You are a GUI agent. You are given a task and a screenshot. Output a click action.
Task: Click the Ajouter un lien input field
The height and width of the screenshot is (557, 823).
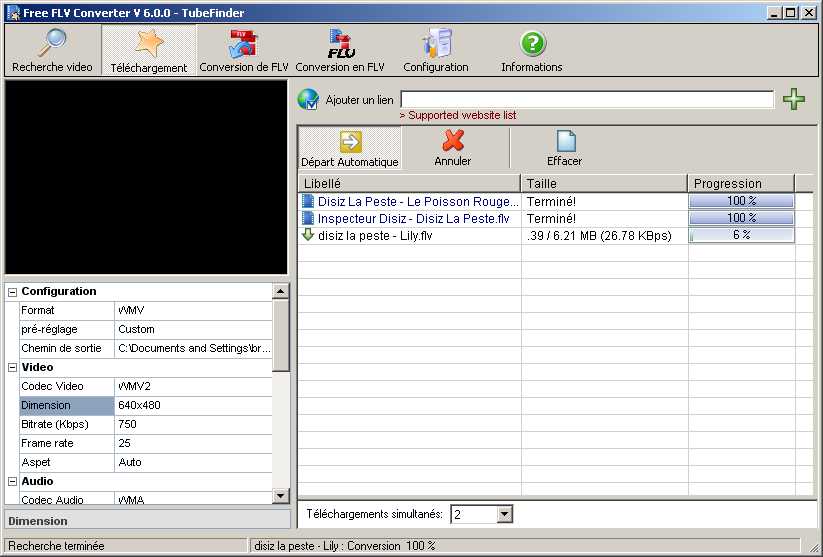[587, 99]
